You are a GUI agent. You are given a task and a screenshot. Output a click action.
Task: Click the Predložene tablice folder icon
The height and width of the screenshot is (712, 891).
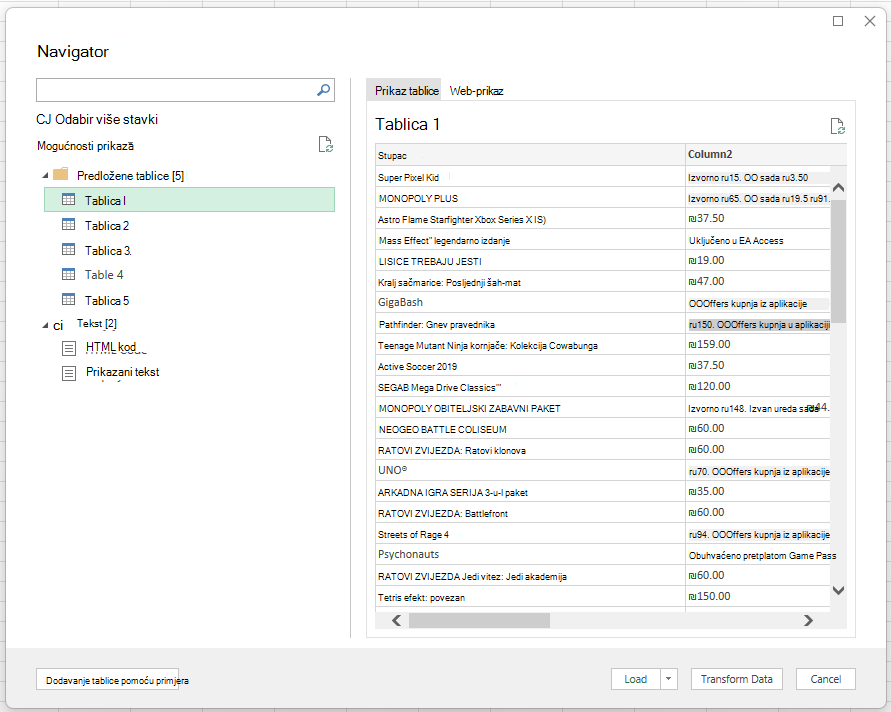(61, 174)
